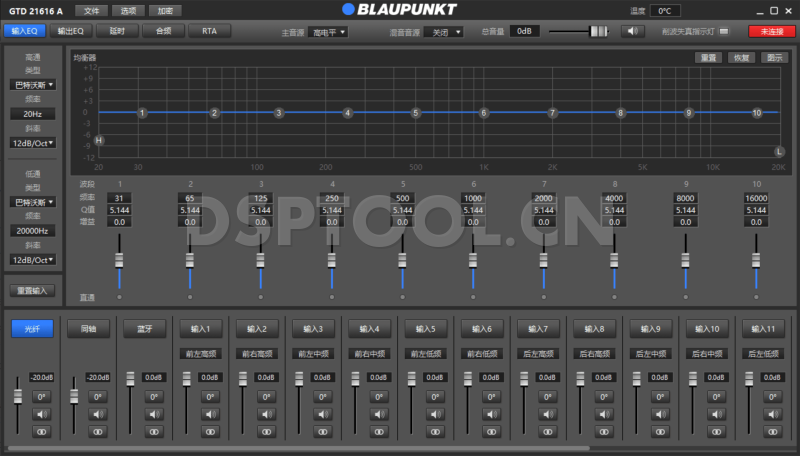Click the 输入1 channel name field 前左高频
This screenshot has width=800, height=456.
point(201,353)
